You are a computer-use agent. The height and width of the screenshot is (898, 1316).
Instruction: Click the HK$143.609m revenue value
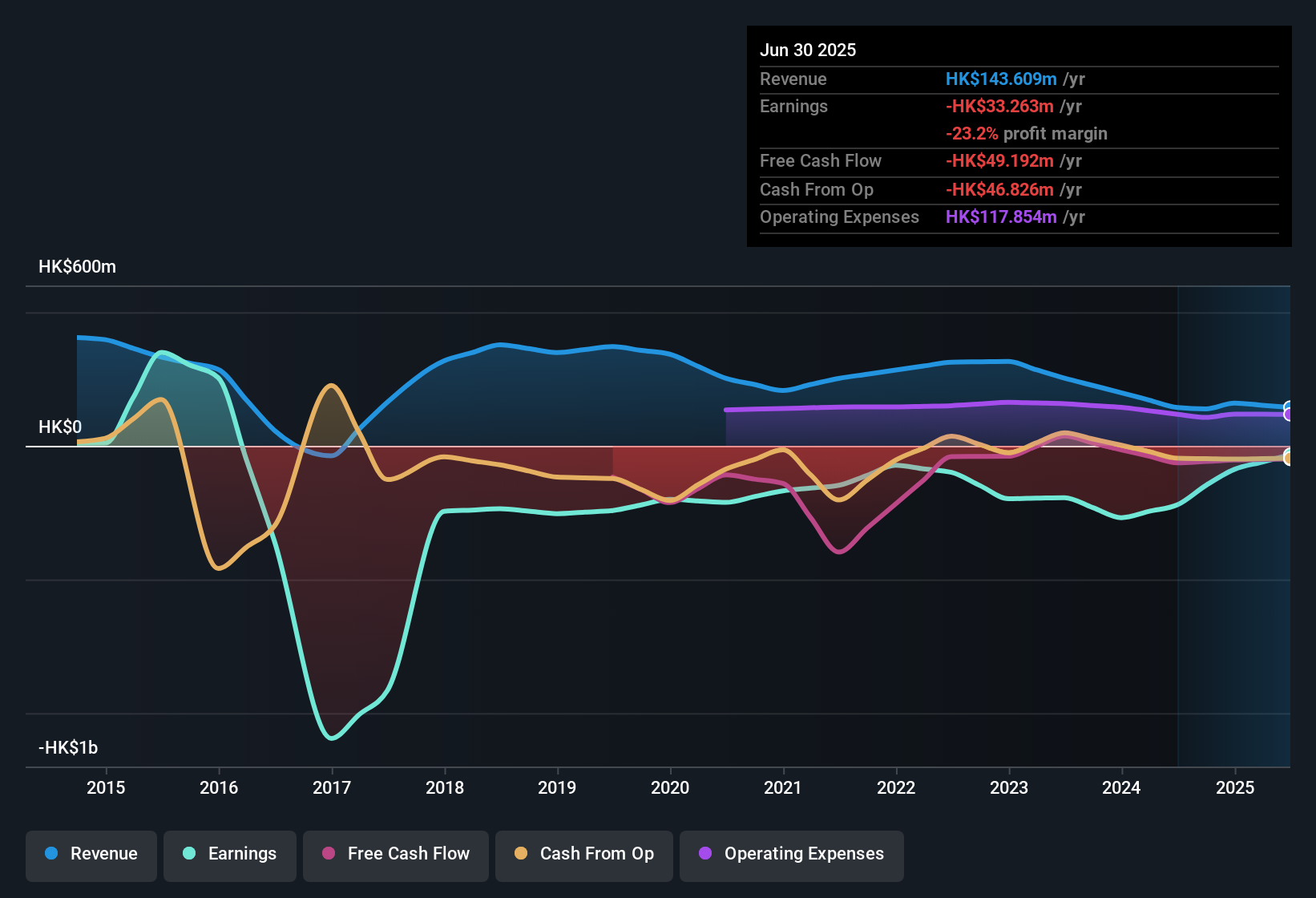click(1000, 79)
